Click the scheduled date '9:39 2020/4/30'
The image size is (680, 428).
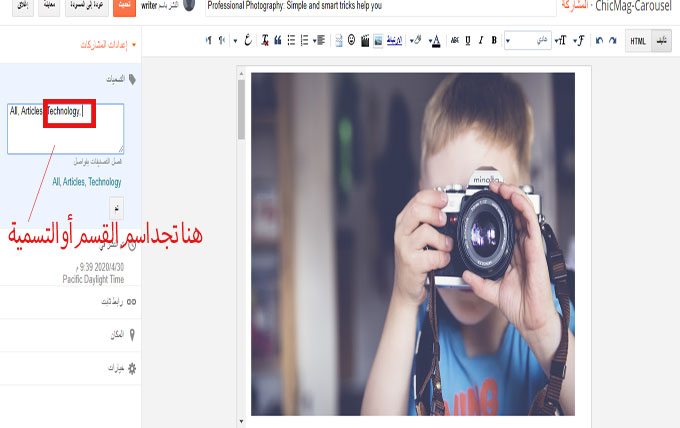(x=99, y=267)
